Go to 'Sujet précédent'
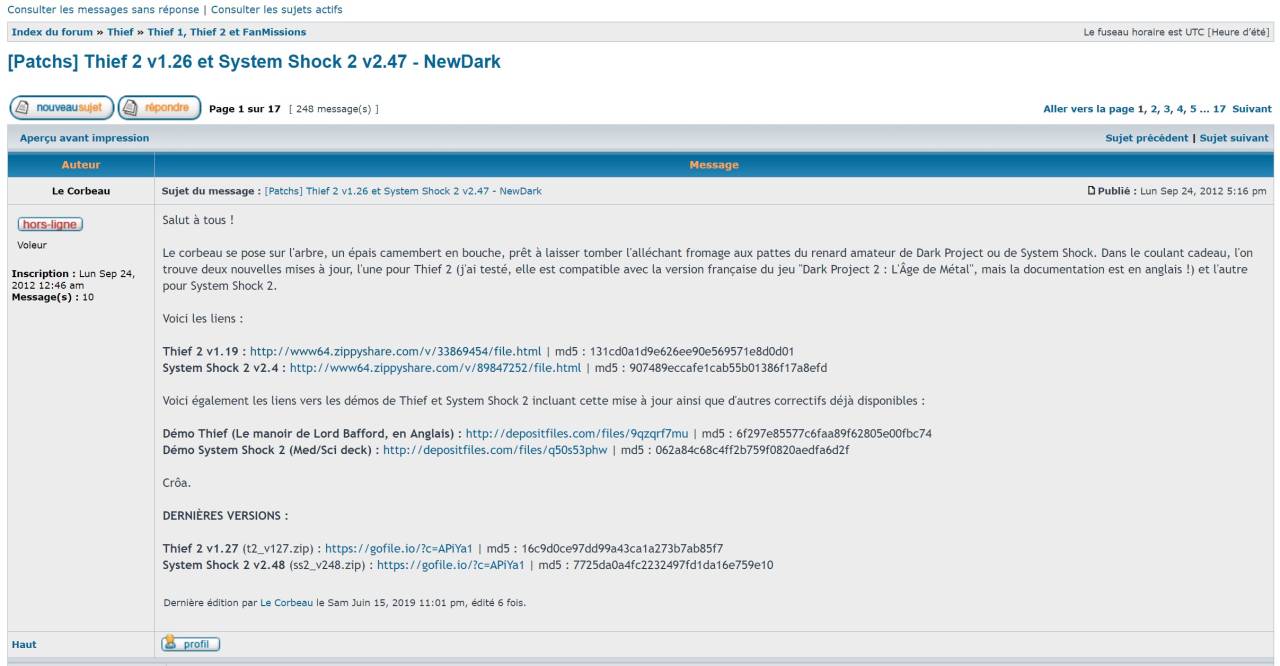The height and width of the screenshot is (666, 1280). coord(1146,138)
